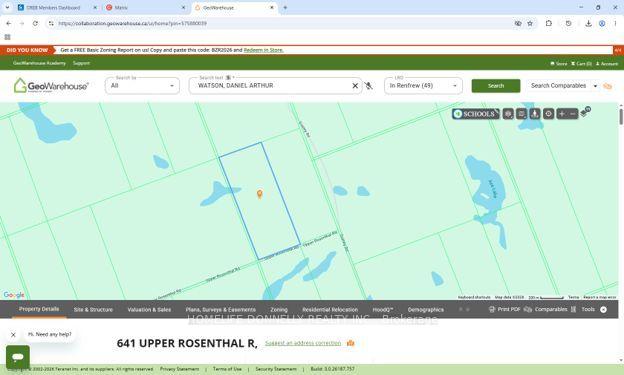Click the page vertical scrollbar thumb
The height and width of the screenshot is (375, 624).
click(621, 117)
